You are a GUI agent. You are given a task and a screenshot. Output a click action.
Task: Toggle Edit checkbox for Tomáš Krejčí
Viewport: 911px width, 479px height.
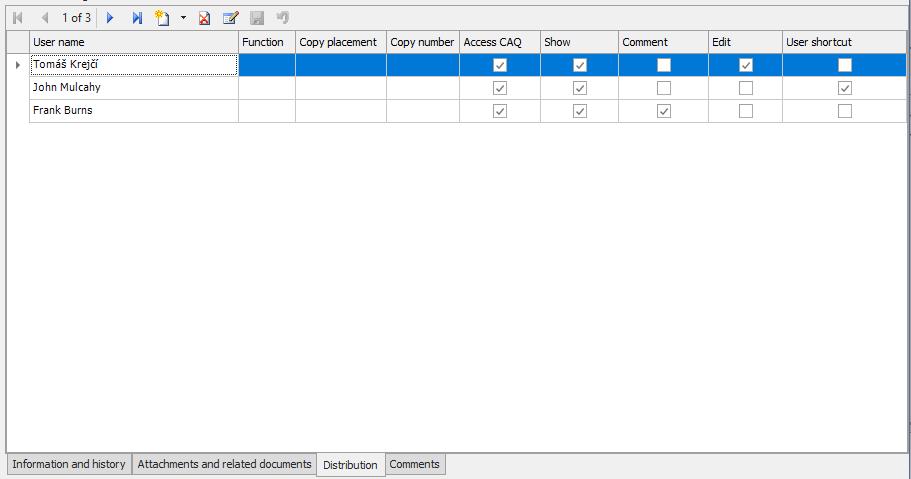pos(746,65)
